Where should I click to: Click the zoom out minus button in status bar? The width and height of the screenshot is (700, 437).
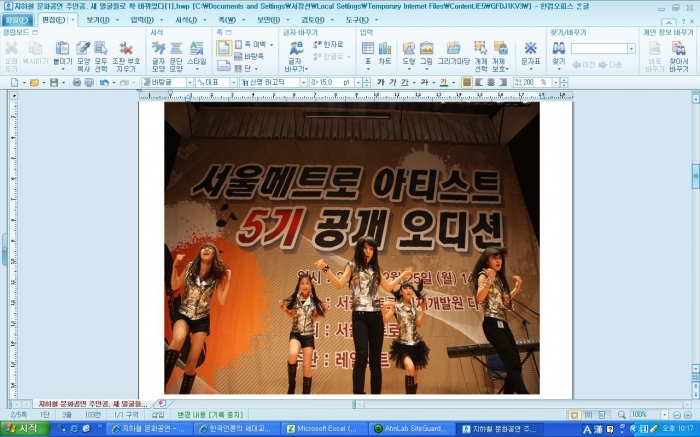coord(676,415)
